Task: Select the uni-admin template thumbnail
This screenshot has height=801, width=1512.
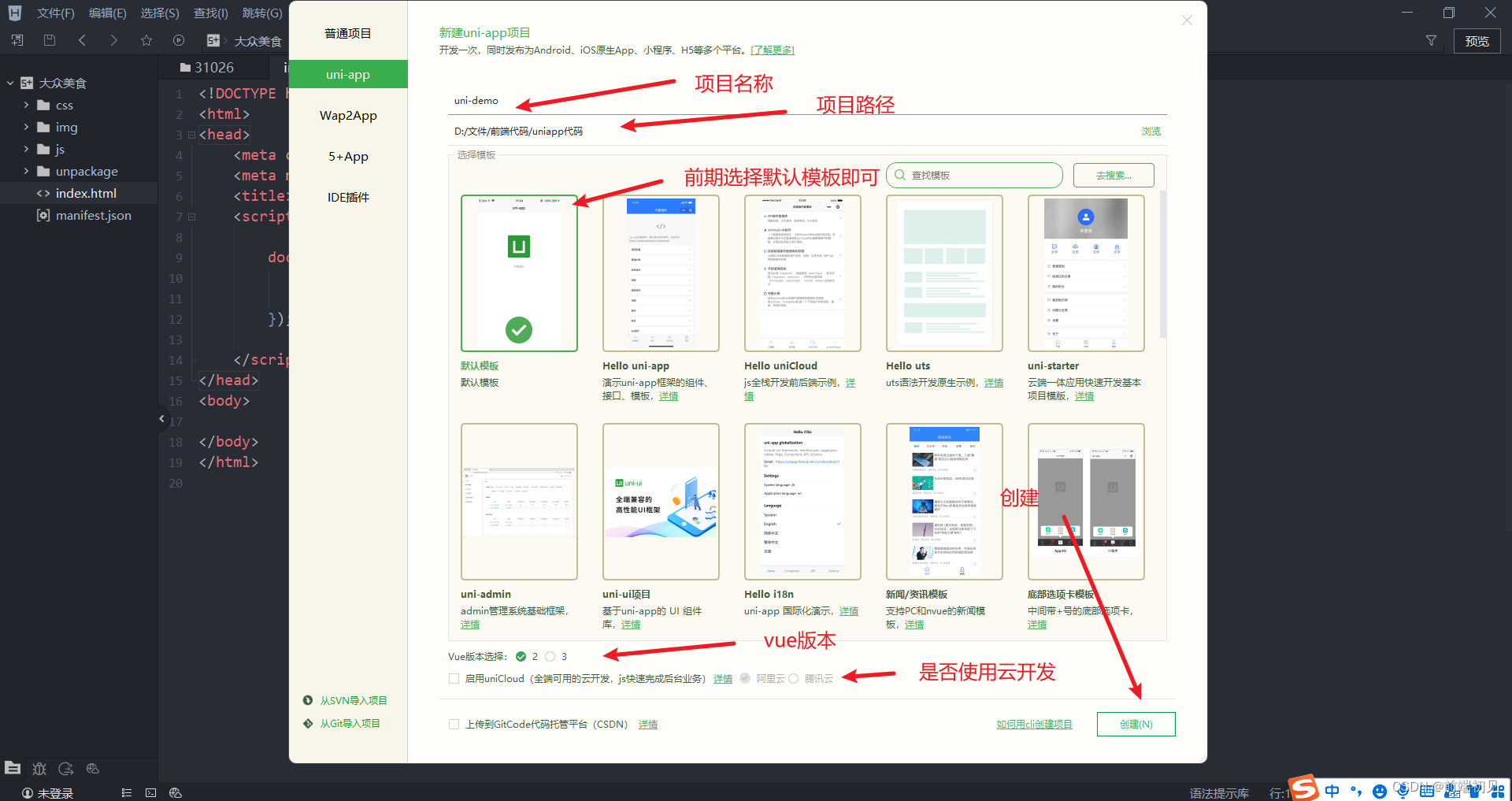Action: [x=519, y=502]
